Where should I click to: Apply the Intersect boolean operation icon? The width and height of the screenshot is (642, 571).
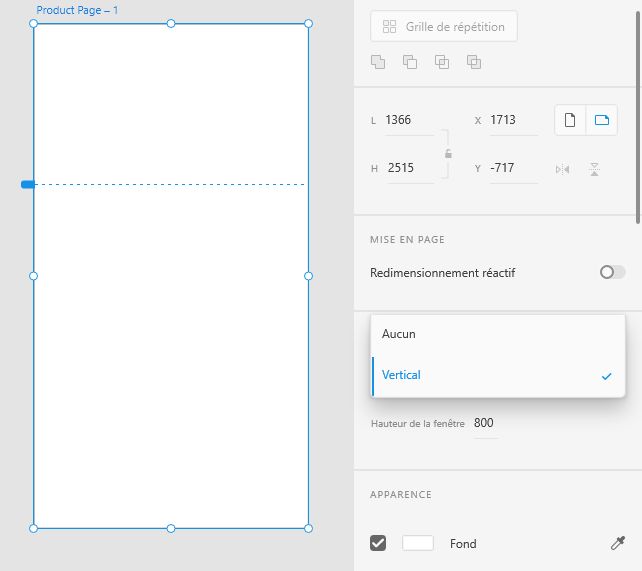[442, 62]
